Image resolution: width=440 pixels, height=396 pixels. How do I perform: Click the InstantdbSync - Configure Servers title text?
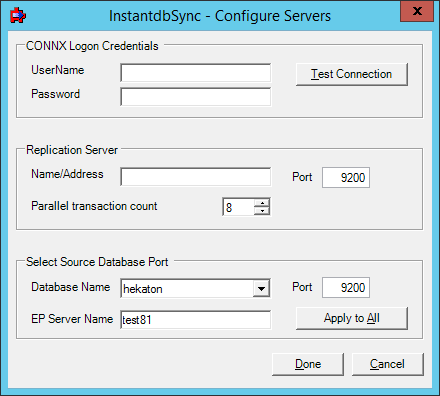click(220, 16)
